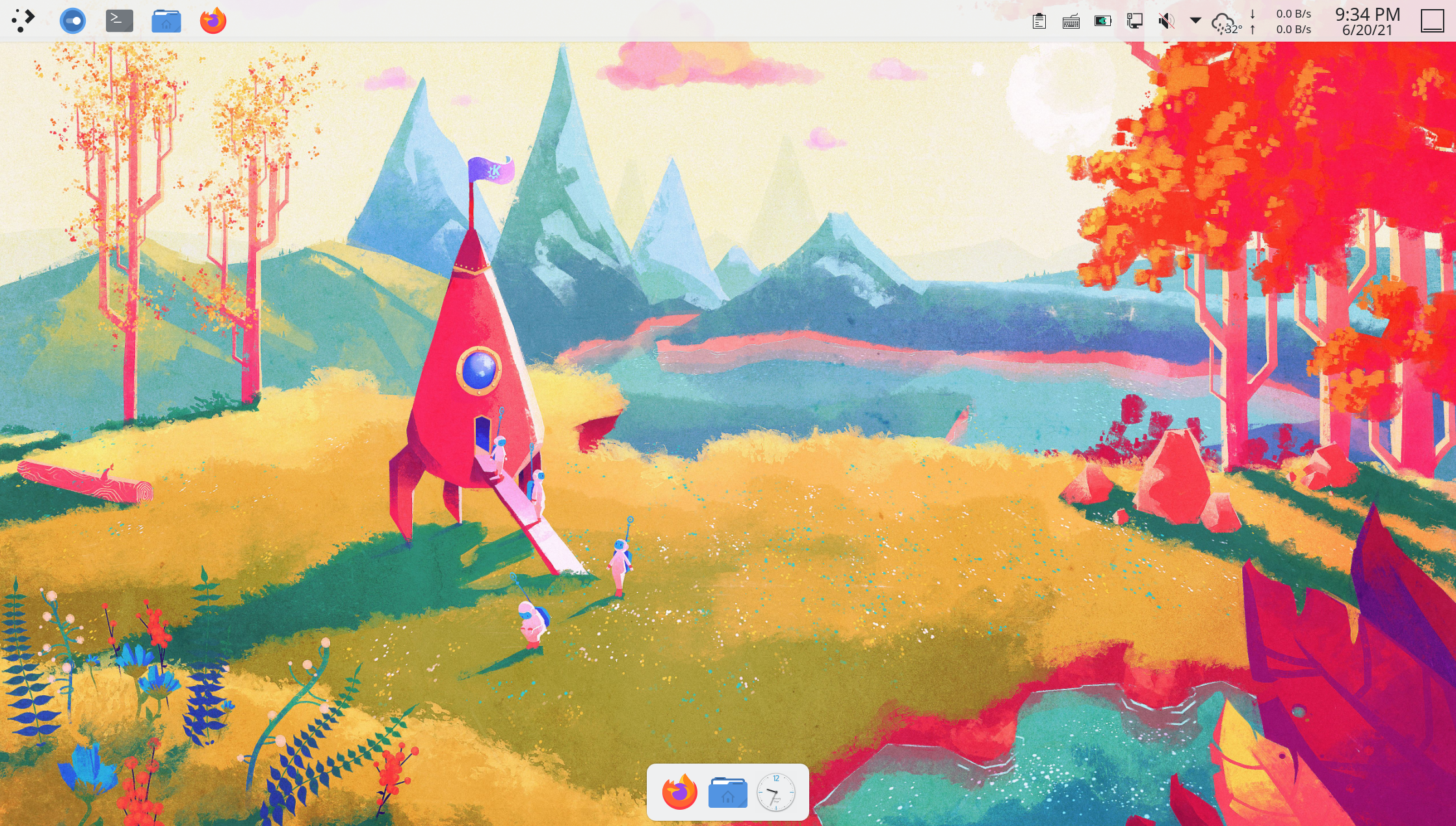Viewport: 1456px width, 826px height.
Task: Open System Settings from the top panel
Action: click(x=72, y=21)
